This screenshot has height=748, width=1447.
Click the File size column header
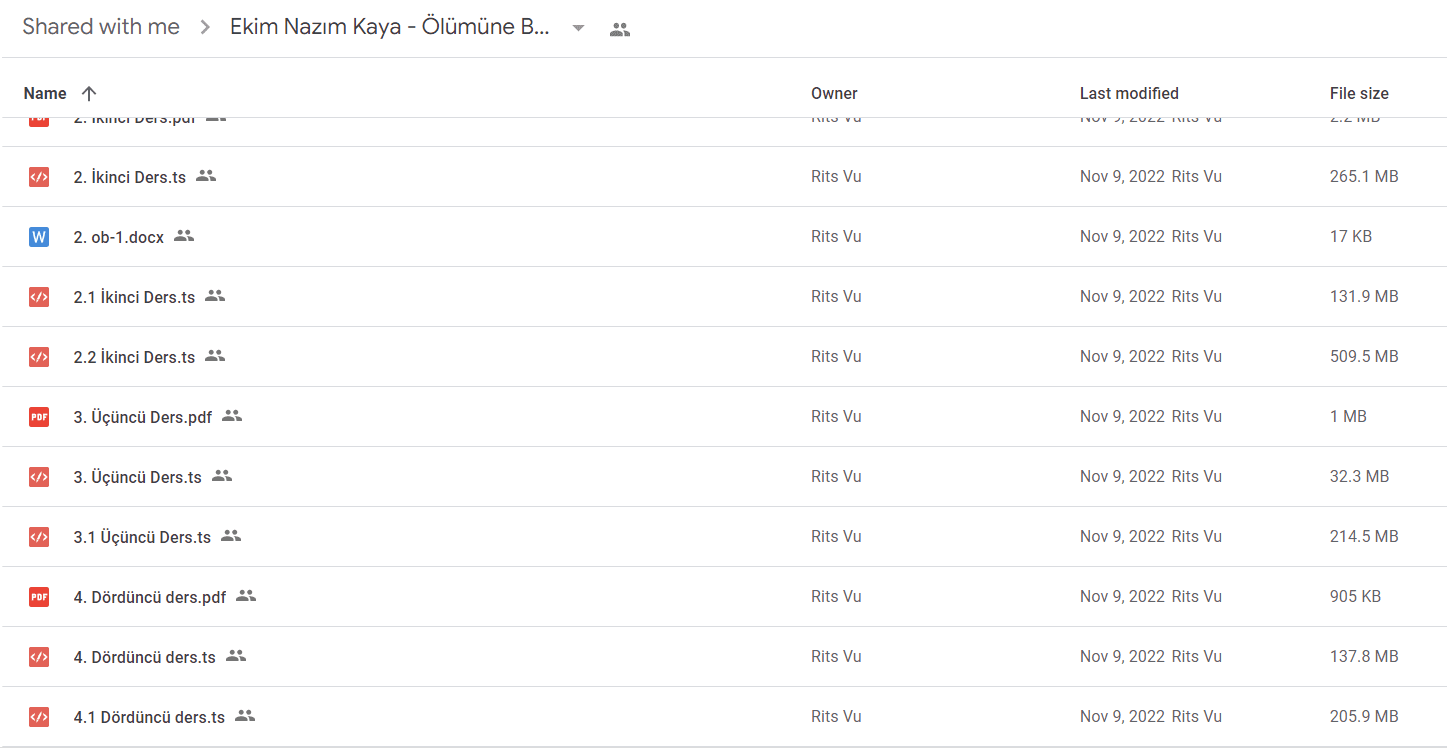point(1359,93)
